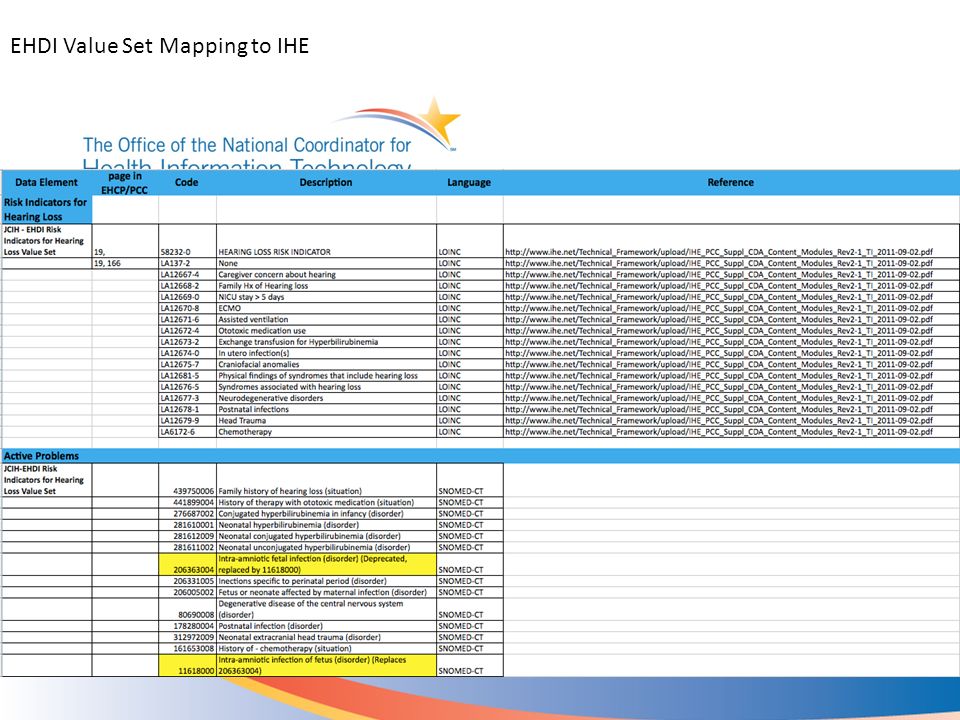Click the 'Active Problems' section header
The height and width of the screenshot is (720, 960).
coord(41,456)
